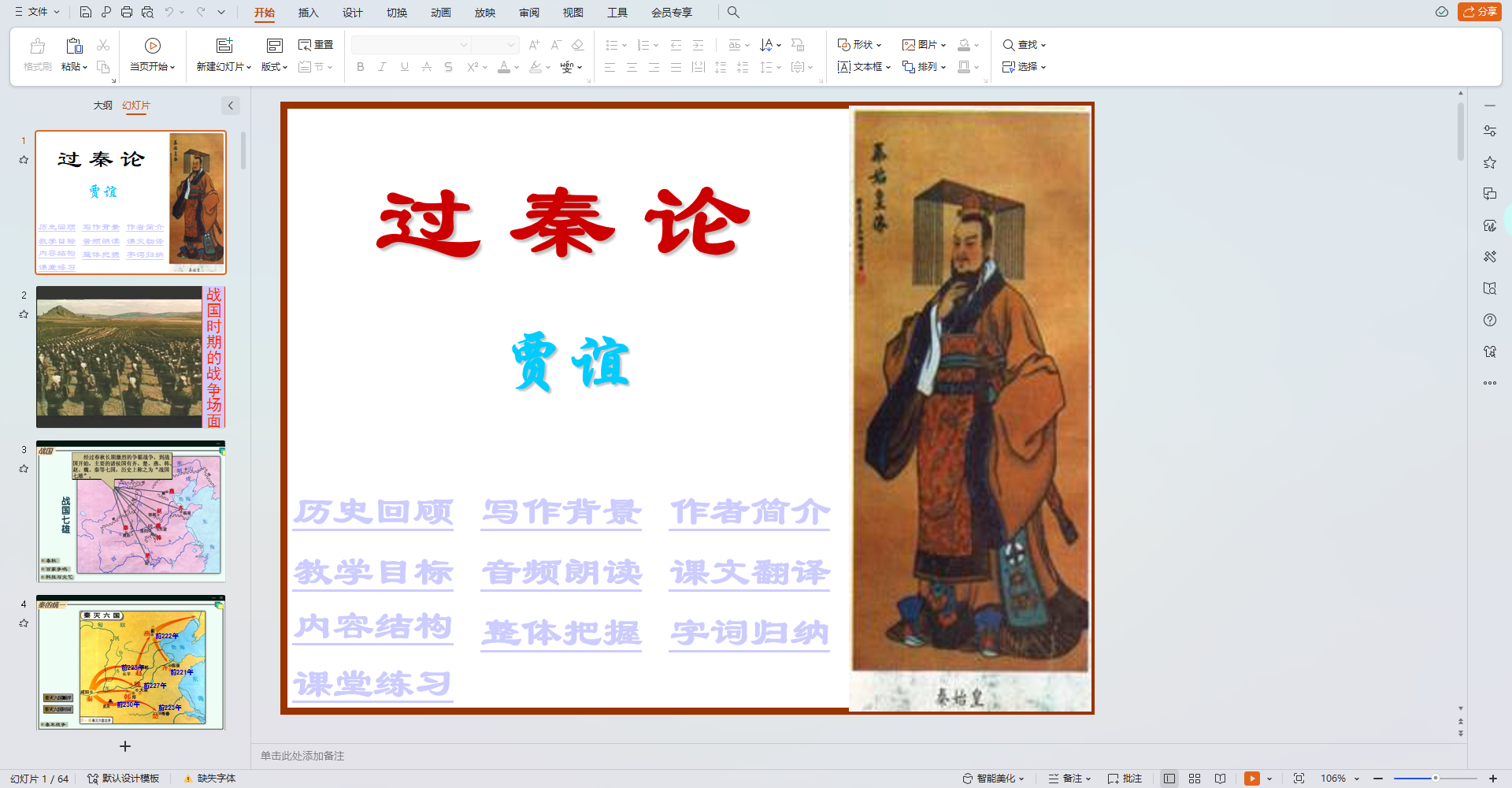Add a new slide with the plus icon
The width and height of the screenshot is (1512, 788).
coord(124,746)
